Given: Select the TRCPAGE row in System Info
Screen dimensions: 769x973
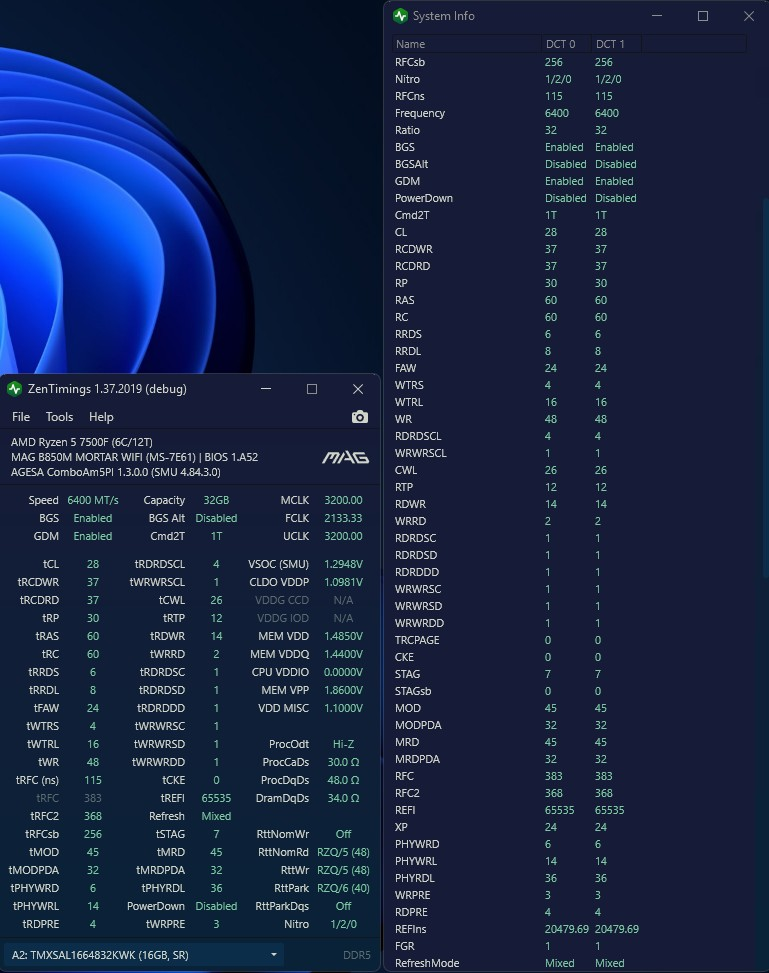Looking at the screenshot, I should coord(569,640).
